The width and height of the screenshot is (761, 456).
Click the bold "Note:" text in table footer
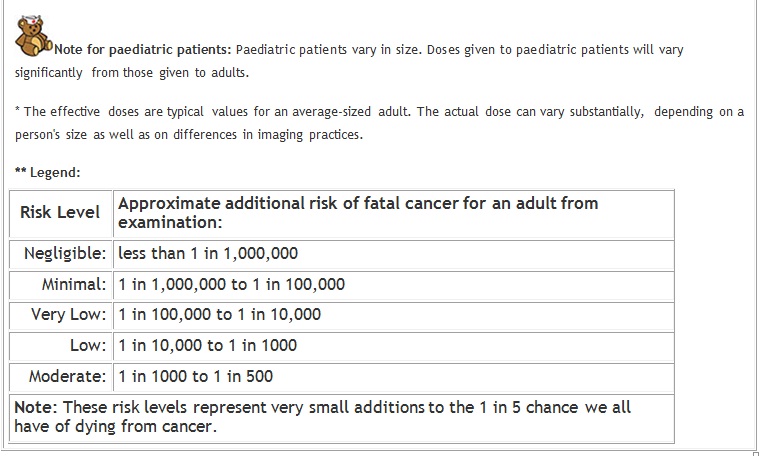35,407
